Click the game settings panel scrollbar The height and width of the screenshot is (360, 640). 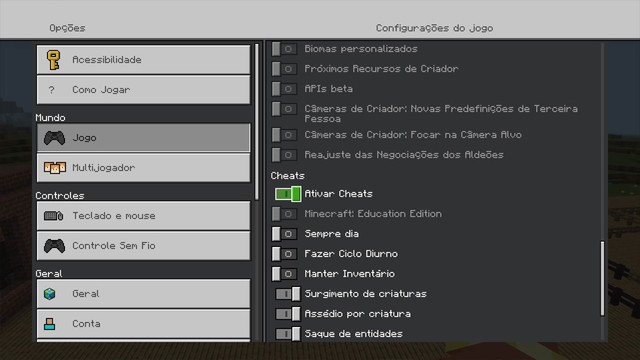tap(602, 278)
